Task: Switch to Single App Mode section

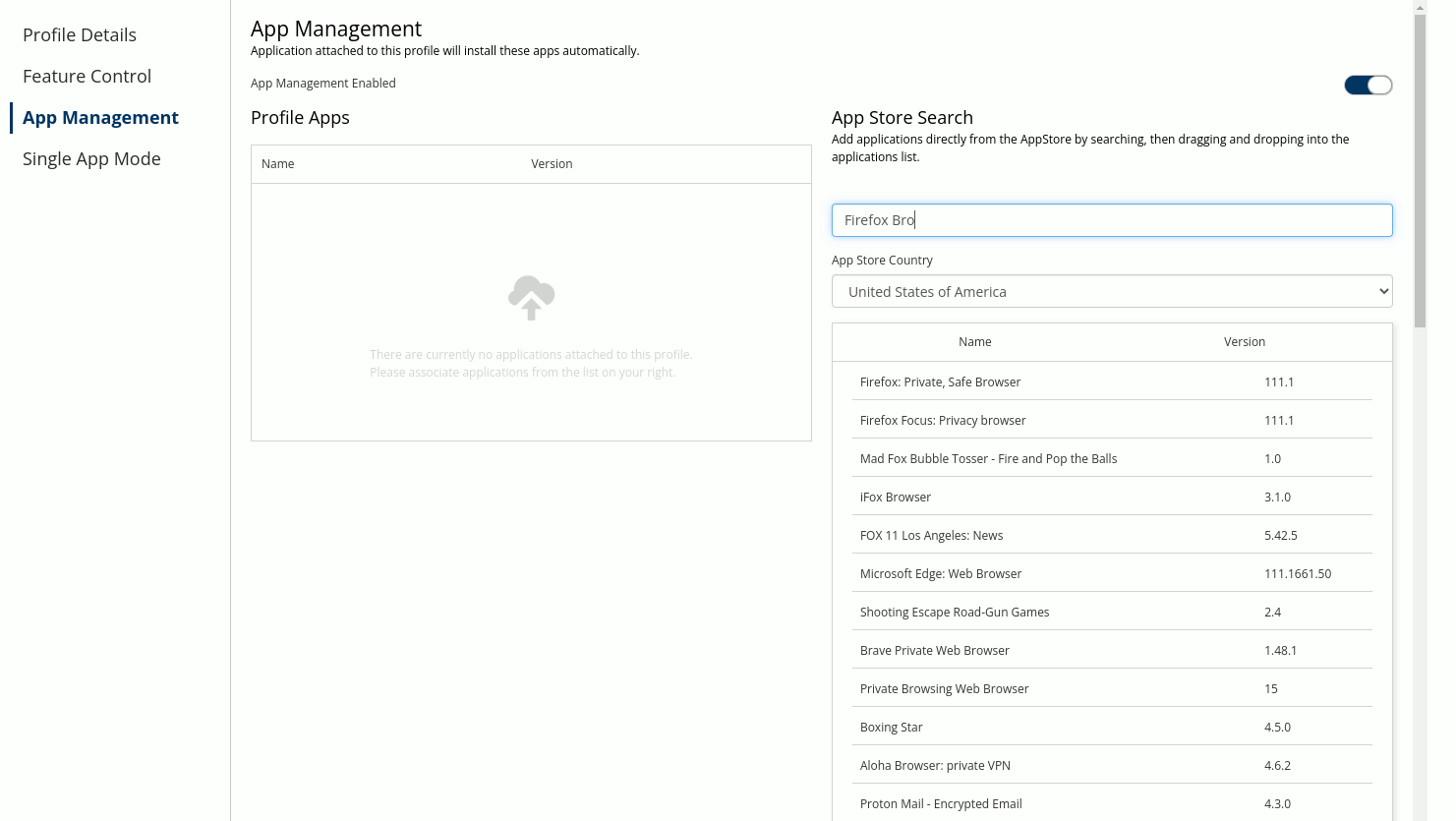Action: (91, 158)
